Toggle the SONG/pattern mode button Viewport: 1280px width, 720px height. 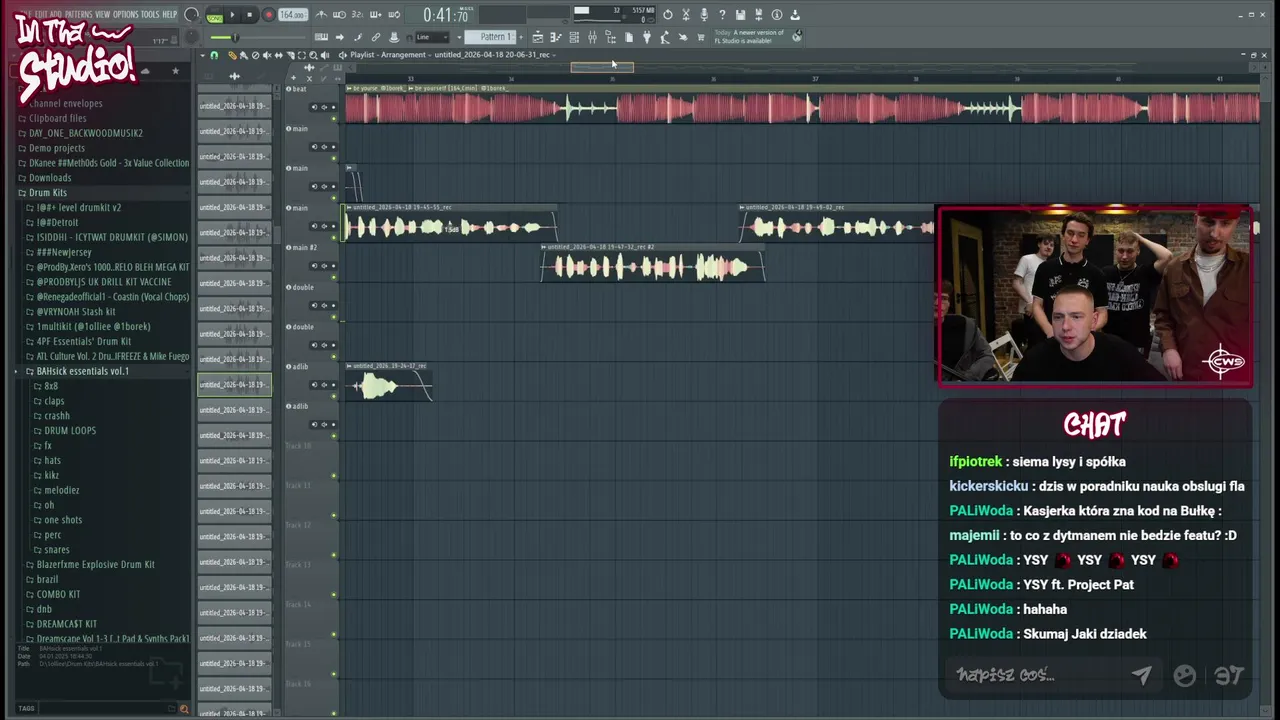point(215,17)
